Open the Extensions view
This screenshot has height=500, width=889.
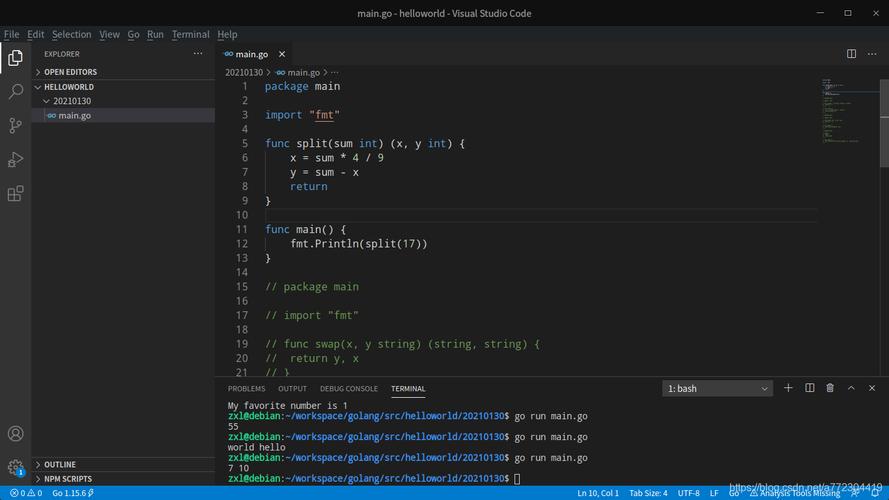[15, 194]
